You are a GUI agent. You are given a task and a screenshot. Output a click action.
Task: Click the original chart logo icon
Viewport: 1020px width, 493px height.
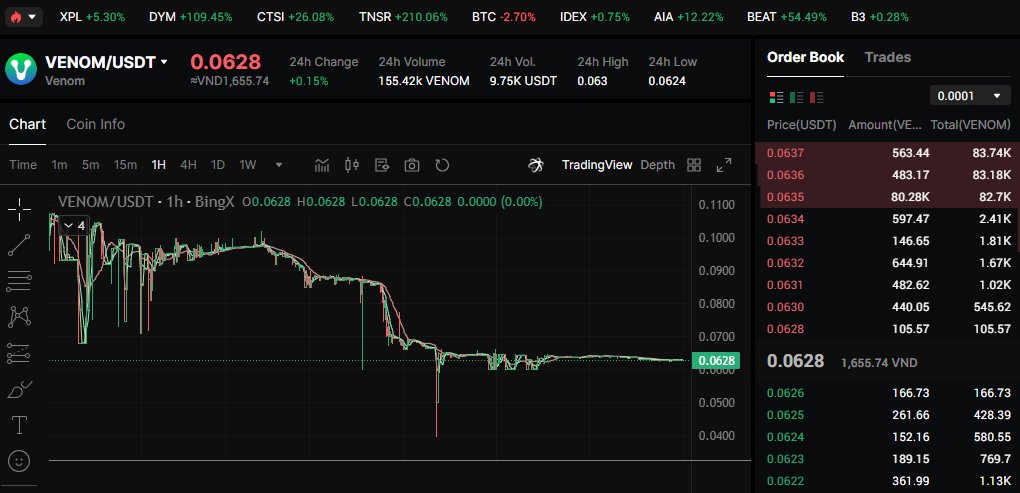coord(536,165)
